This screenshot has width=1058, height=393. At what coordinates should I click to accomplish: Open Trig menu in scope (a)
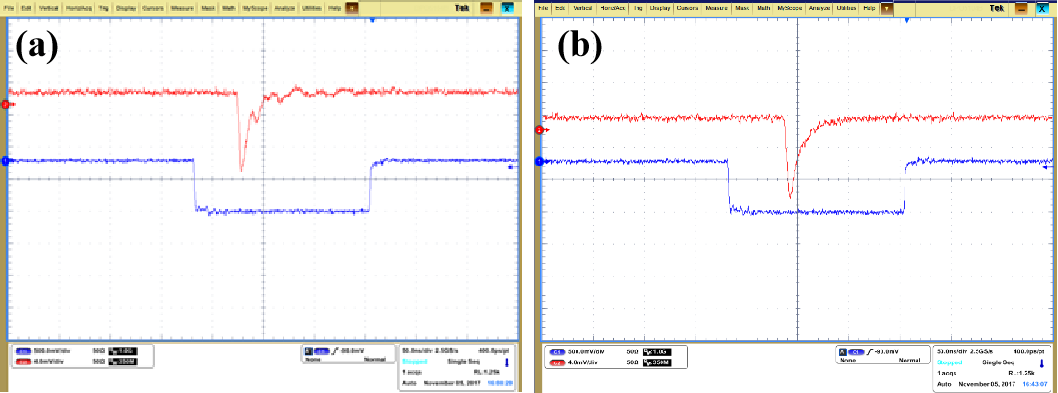point(103,8)
